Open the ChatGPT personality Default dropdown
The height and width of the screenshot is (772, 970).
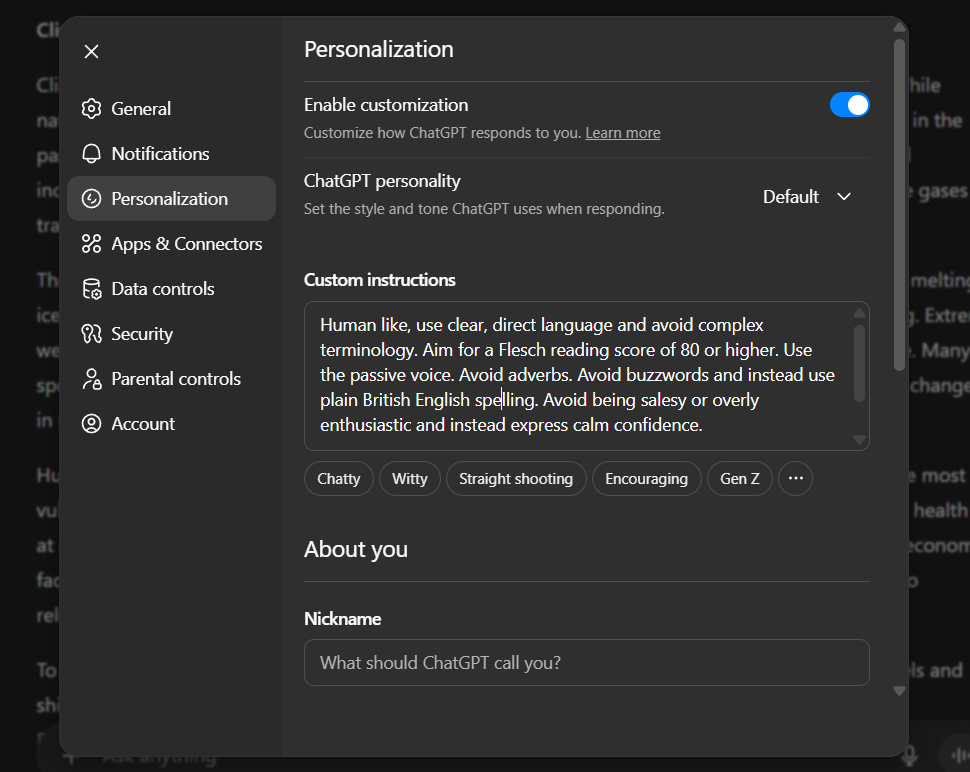pos(807,197)
